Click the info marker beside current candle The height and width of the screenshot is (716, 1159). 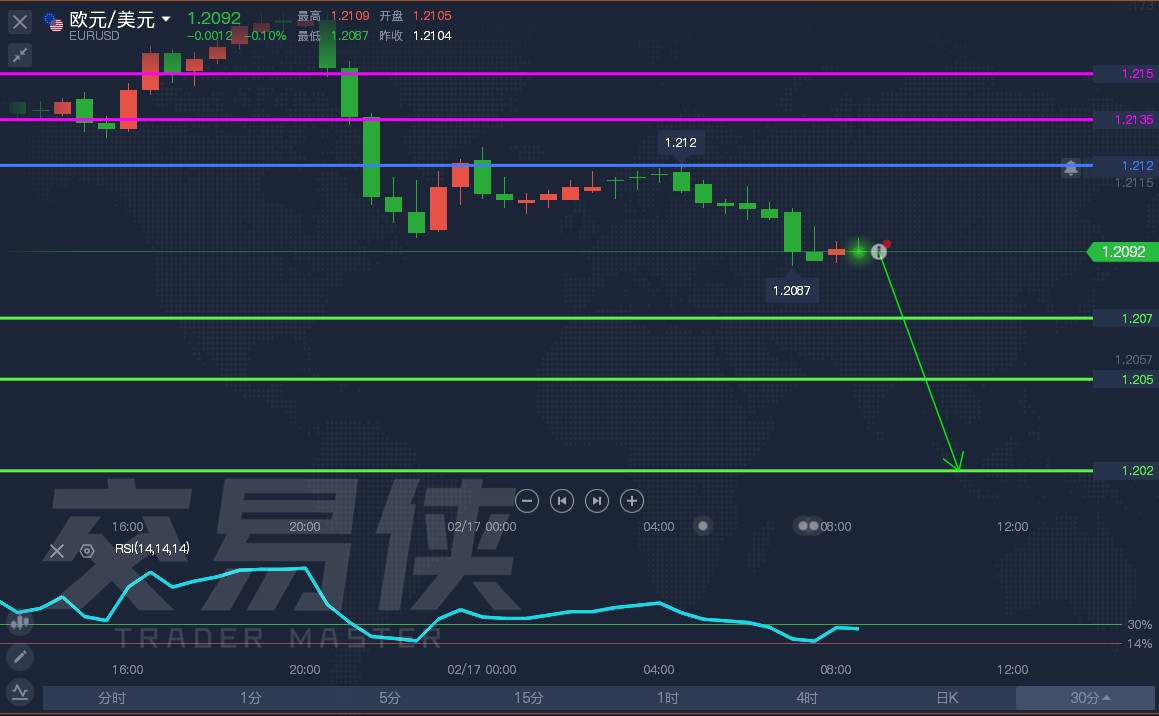pos(879,251)
